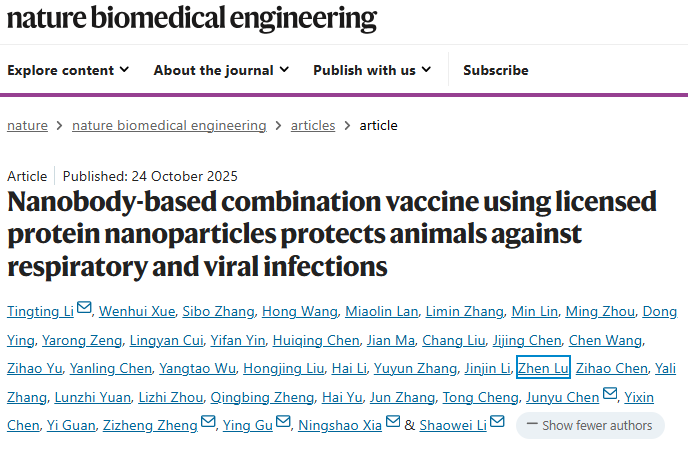The width and height of the screenshot is (688, 454).
Task: Click the mail icon beside Tingting Li
Action: coord(84,310)
